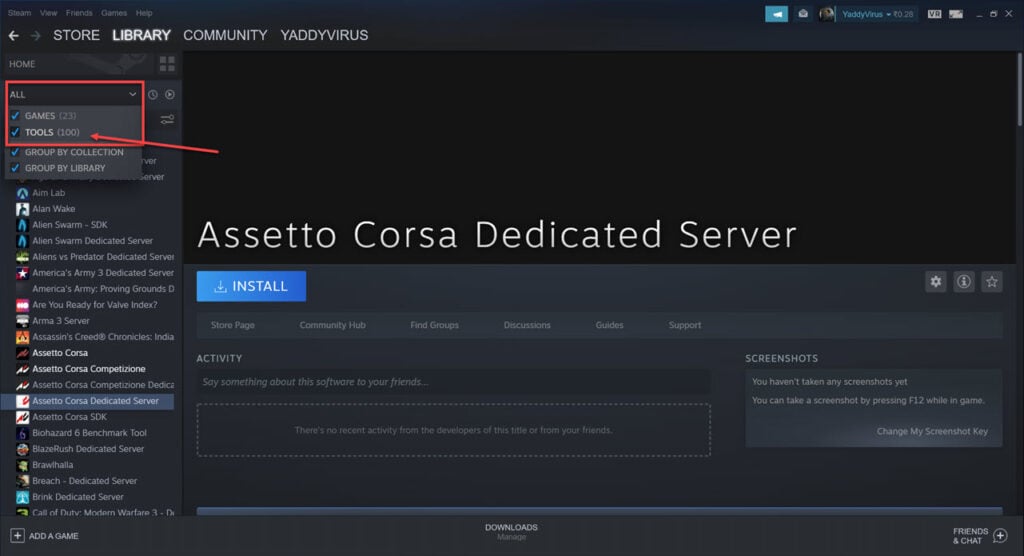
Task: Open the YADDYVIRUS profile tab
Action: point(324,35)
